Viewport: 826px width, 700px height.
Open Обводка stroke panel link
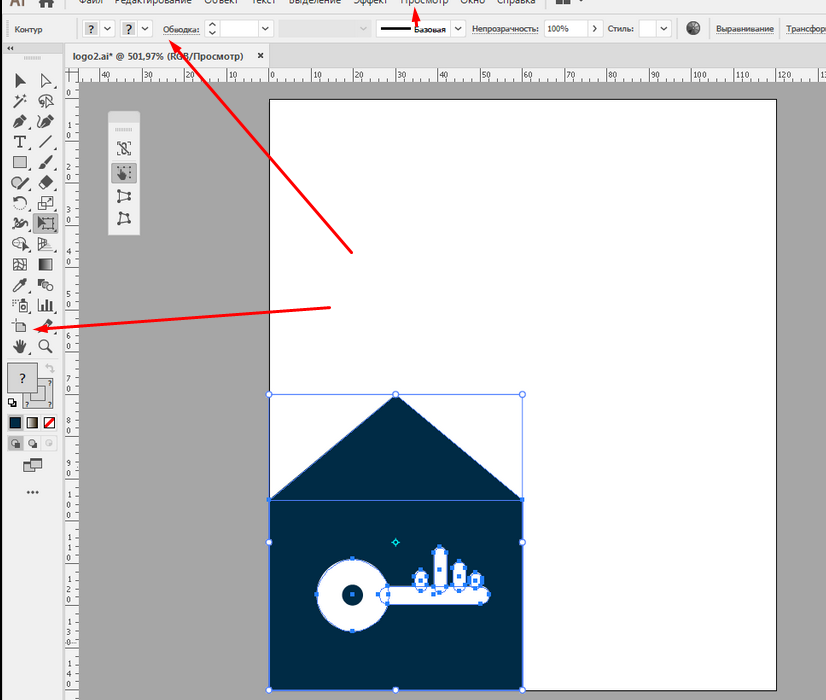(x=181, y=29)
